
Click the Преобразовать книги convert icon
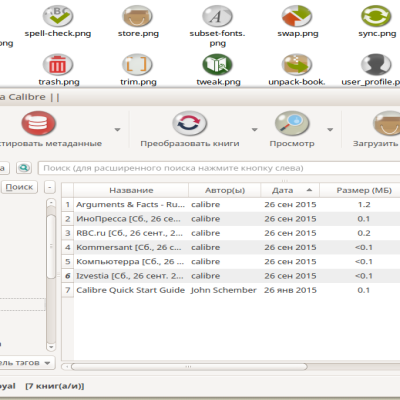pos(190,123)
